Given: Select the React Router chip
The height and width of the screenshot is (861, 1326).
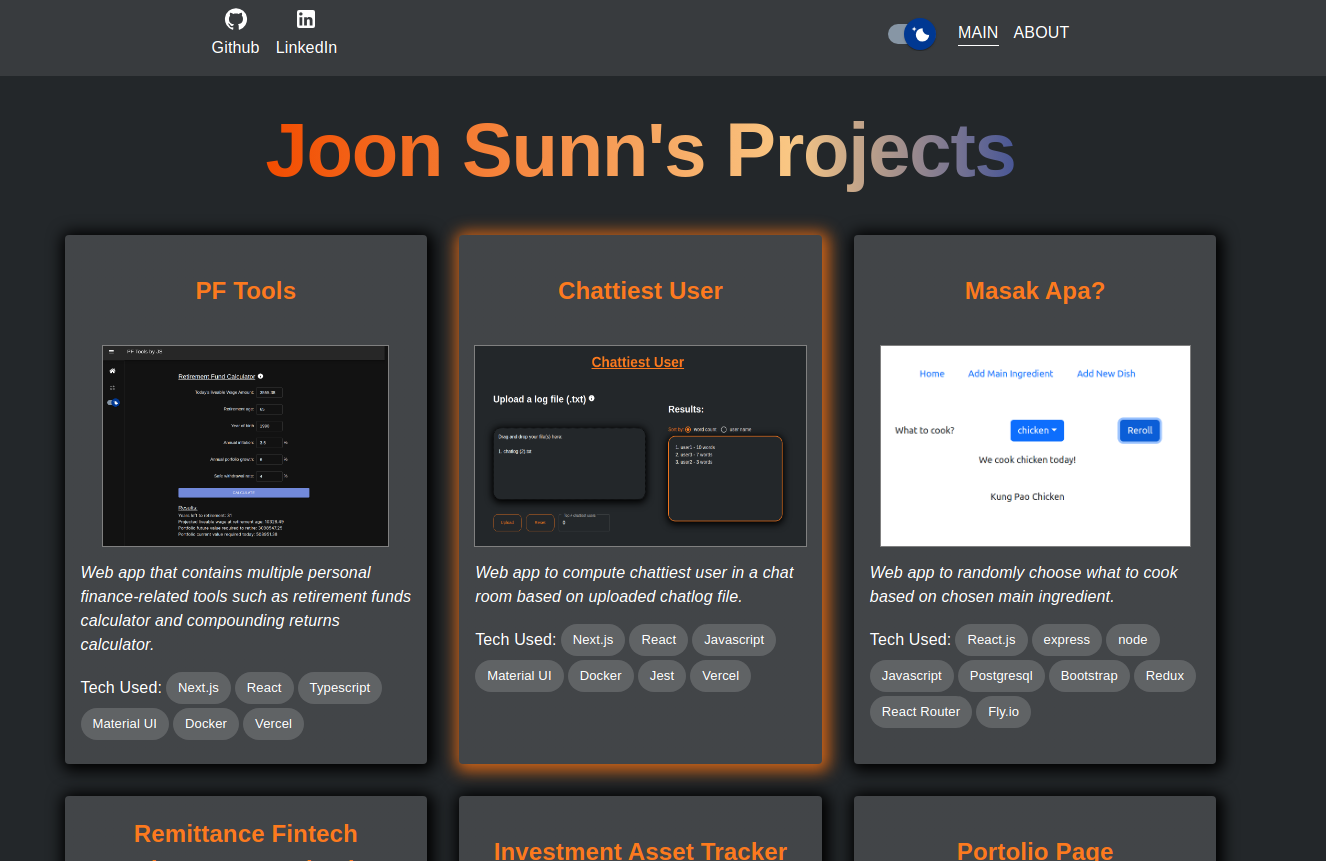Looking at the screenshot, I should [x=920, y=711].
